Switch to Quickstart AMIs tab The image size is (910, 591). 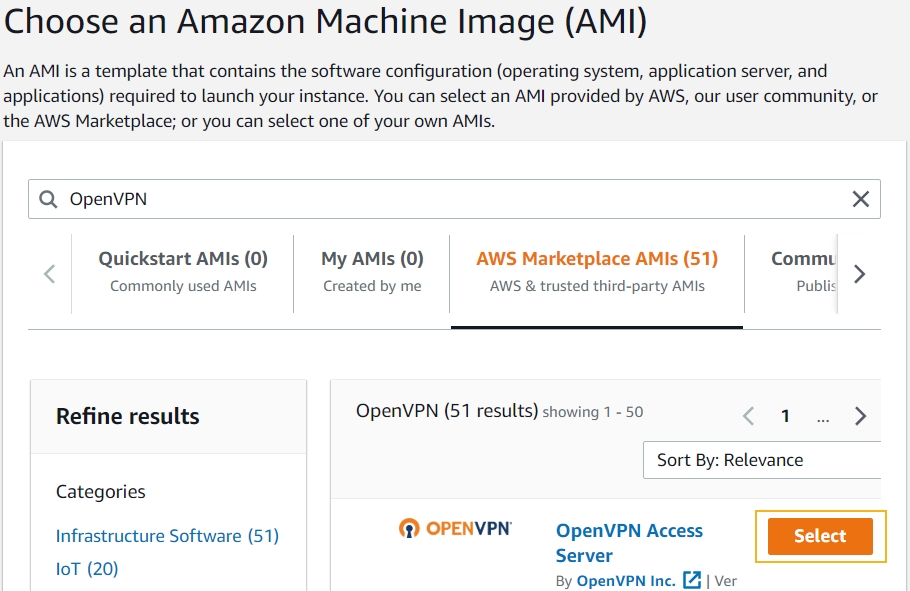click(x=183, y=273)
